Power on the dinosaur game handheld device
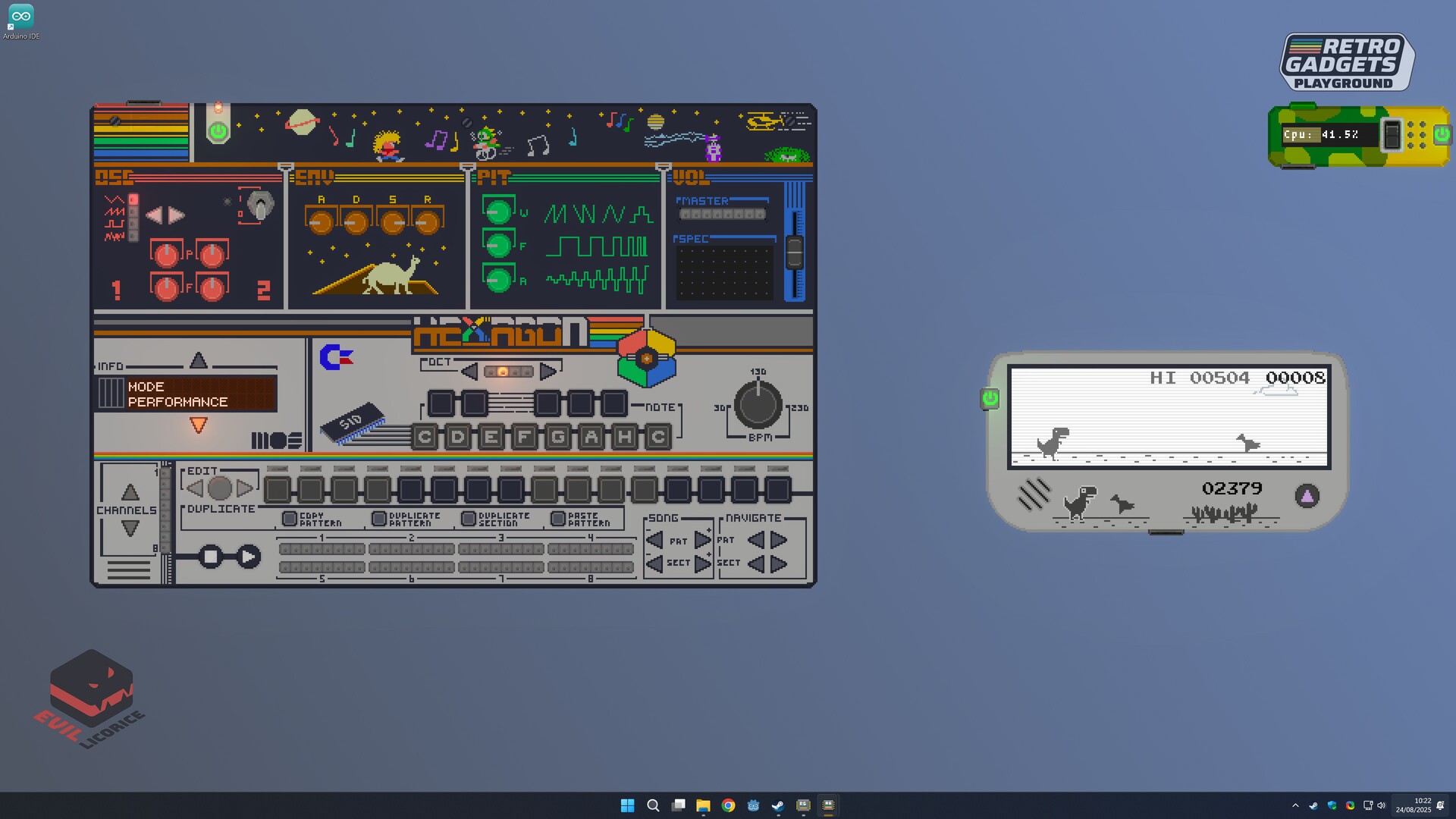This screenshot has height=819, width=1456. tap(990, 398)
